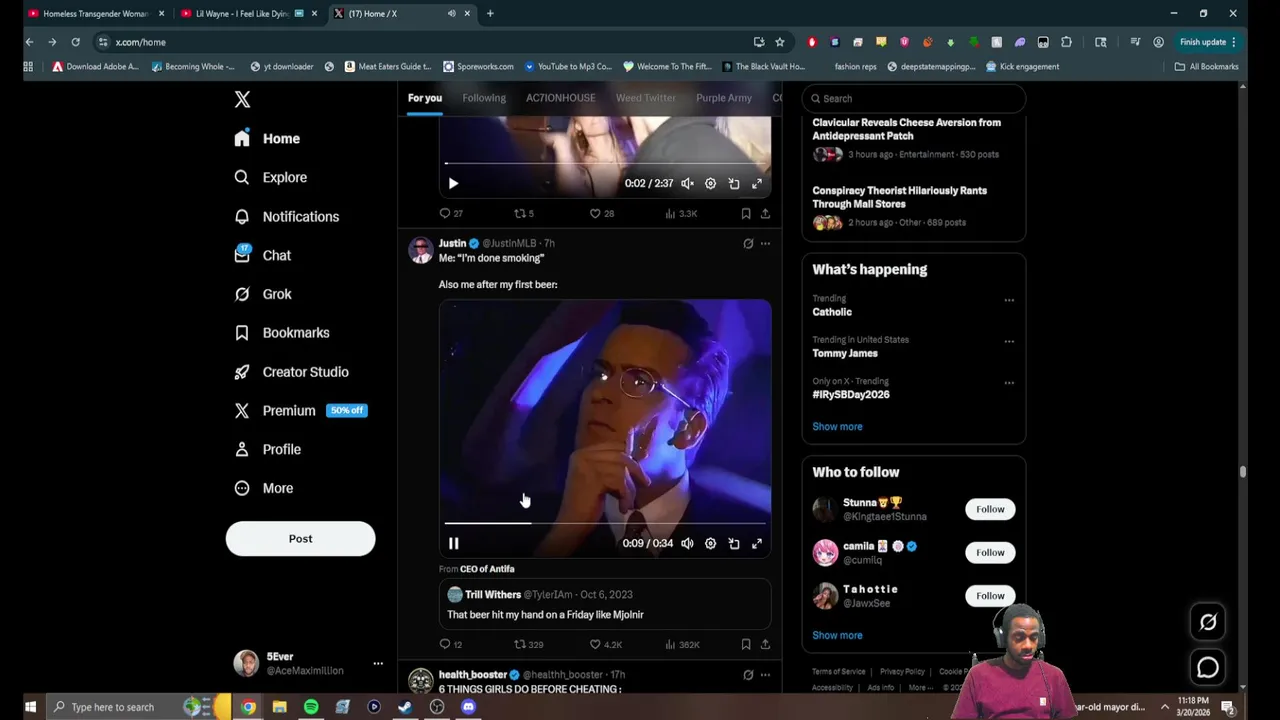
Task: Mute the top 2:37 video
Action: click(687, 183)
